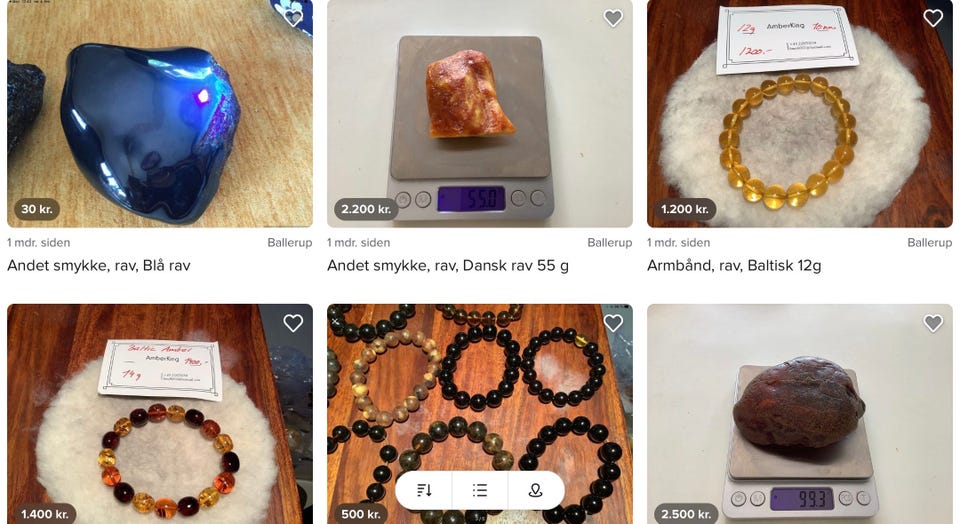Tap heart on 1.400 kr. bracelet listing
Screen dimensions: 960x524
click(293, 323)
